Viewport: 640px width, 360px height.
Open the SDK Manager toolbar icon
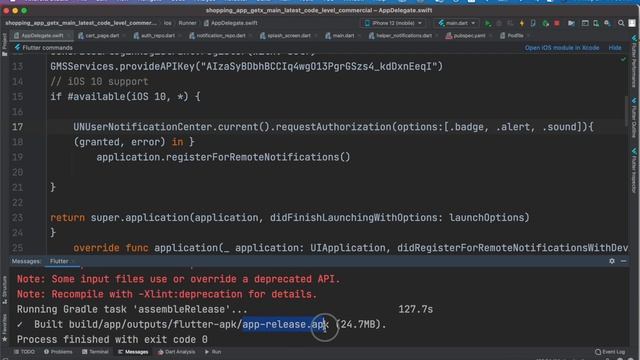tap(607, 23)
